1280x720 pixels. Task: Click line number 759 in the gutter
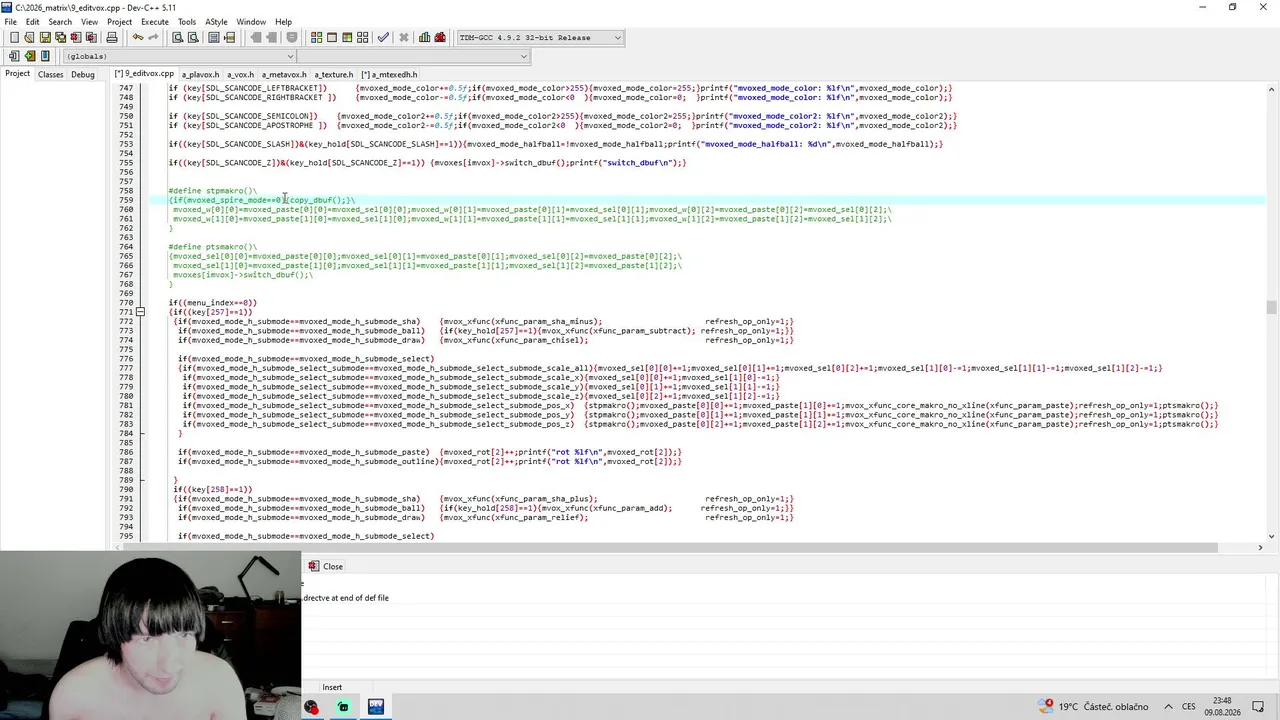125,200
